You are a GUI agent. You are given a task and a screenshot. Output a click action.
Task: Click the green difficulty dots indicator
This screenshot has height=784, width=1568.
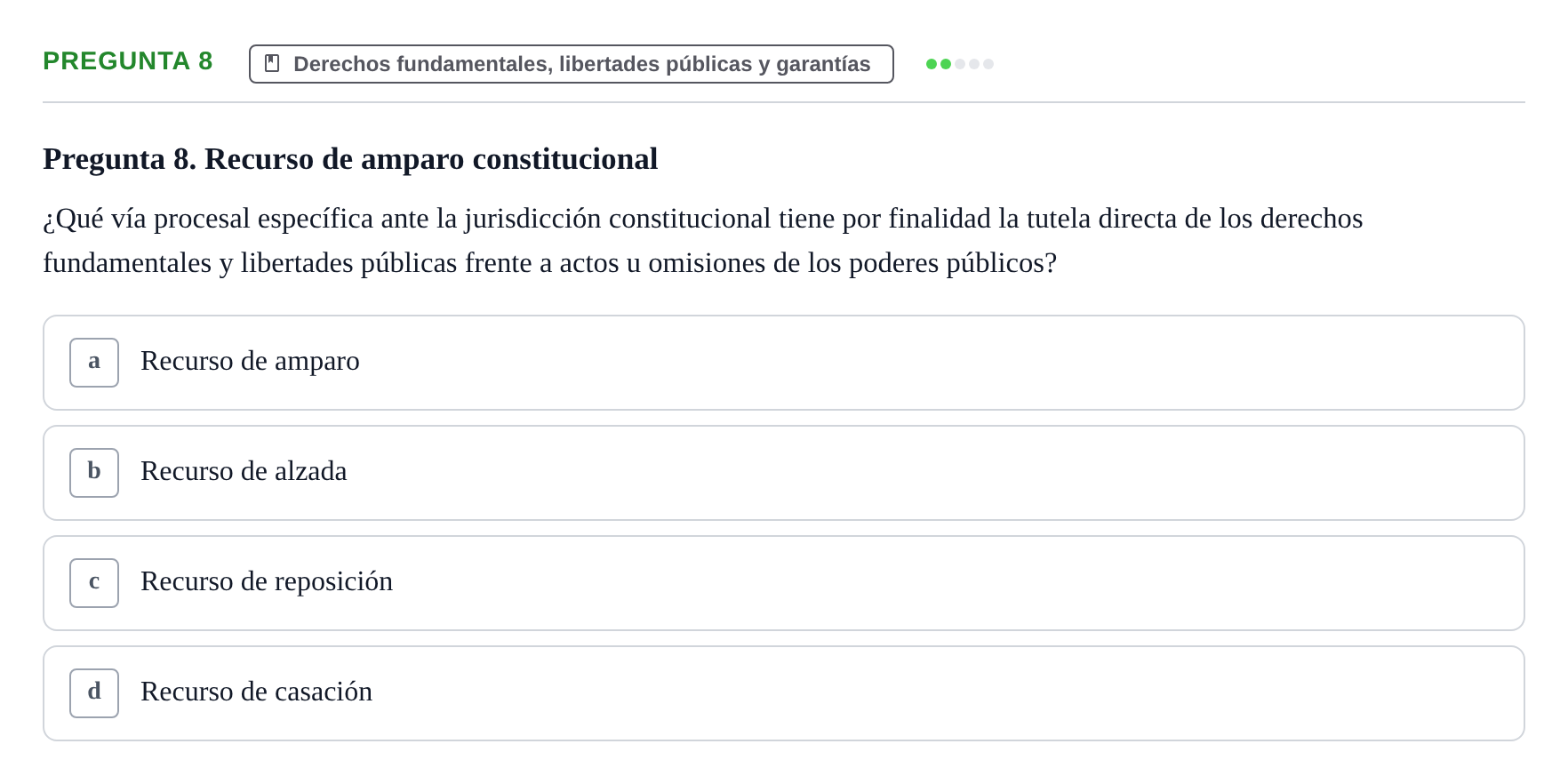960,64
